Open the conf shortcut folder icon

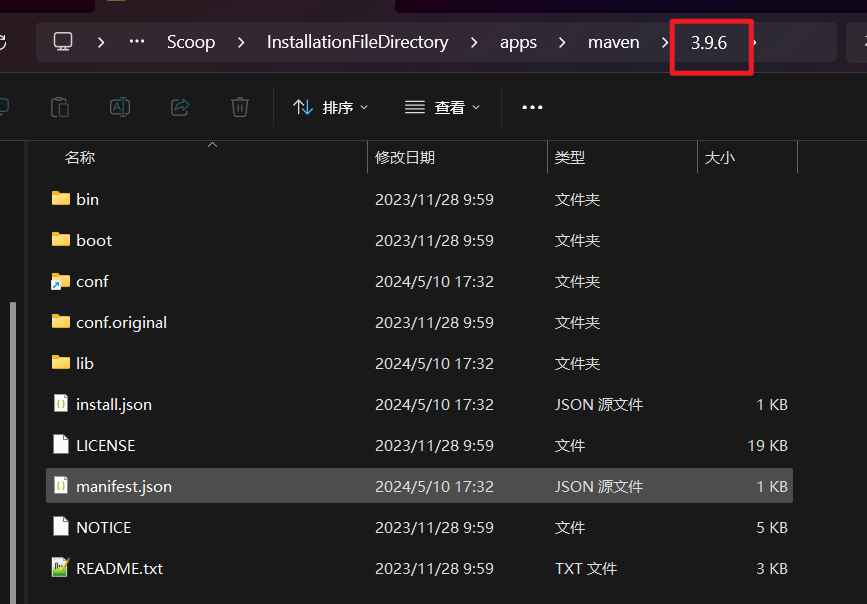pos(61,282)
